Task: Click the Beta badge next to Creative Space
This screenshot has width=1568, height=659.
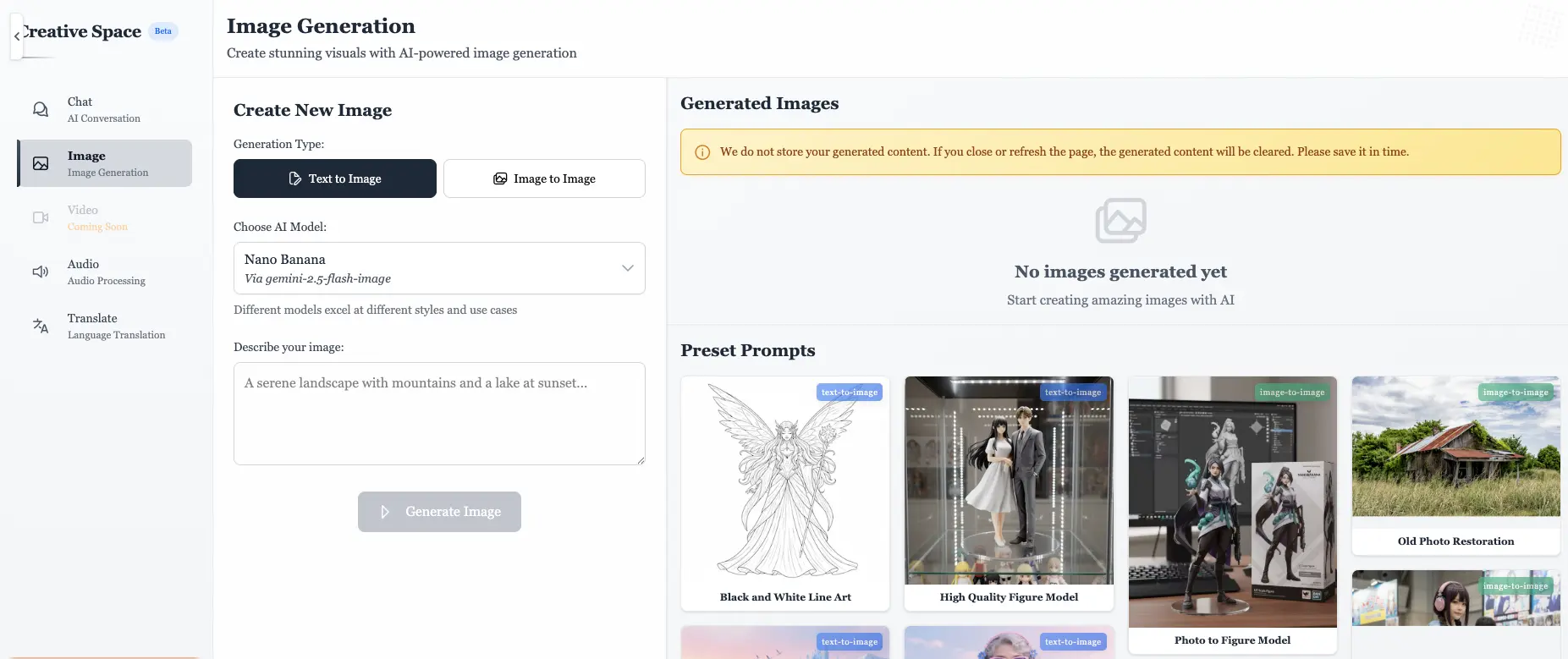Action: click(x=163, y=31)
